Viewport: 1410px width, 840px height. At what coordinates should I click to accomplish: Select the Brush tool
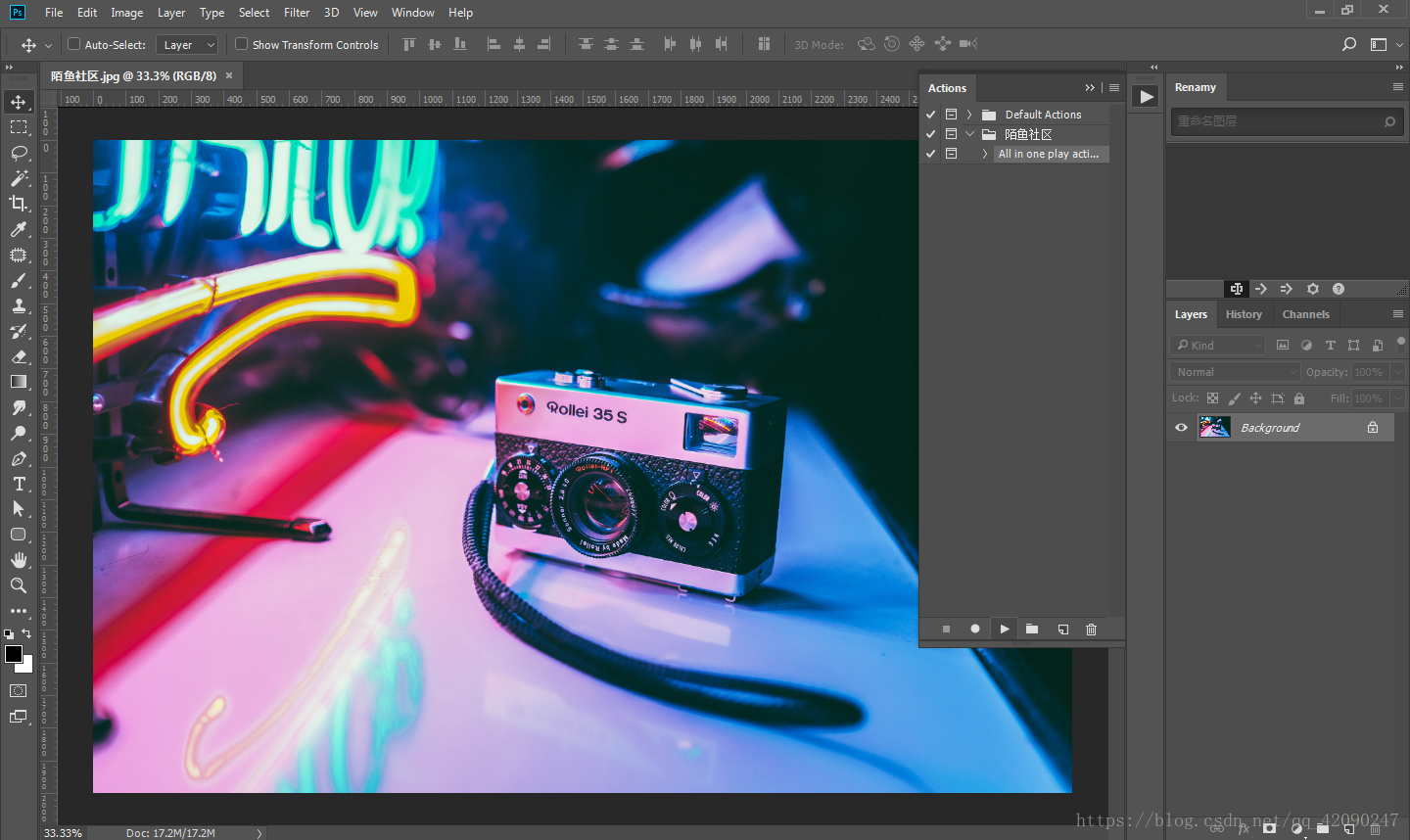click(x=19, y=280)
